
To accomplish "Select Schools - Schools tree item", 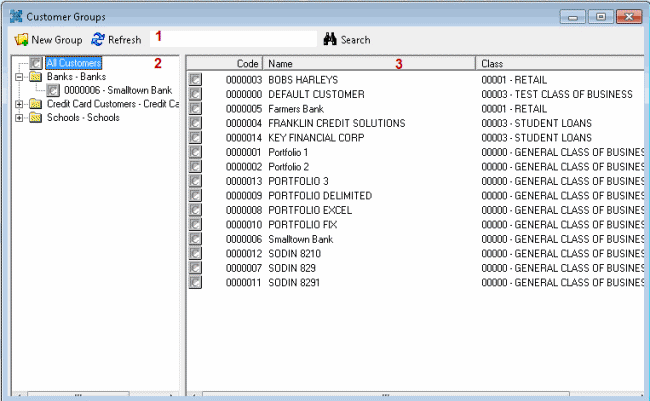I will 83,117.
